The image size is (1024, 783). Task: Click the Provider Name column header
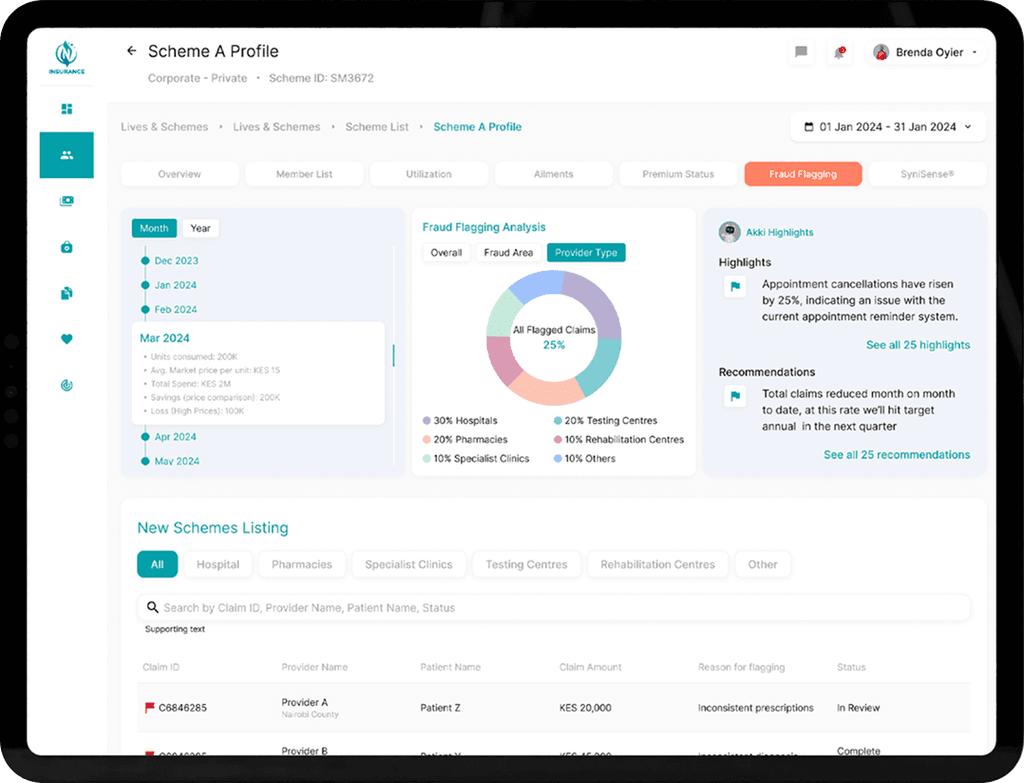(x=314, y=667)
